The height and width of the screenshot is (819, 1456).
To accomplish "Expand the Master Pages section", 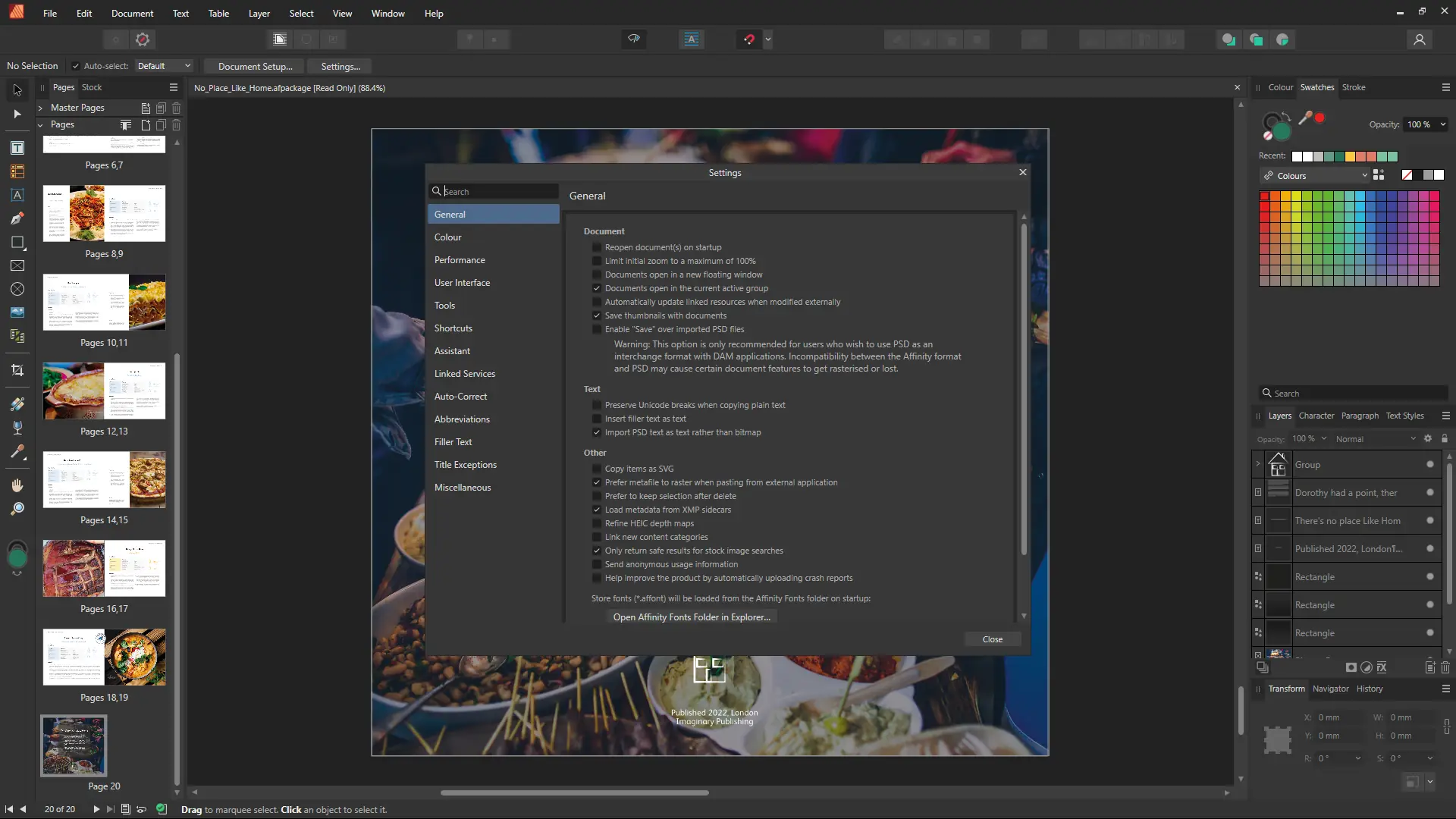I will [40, 108].
